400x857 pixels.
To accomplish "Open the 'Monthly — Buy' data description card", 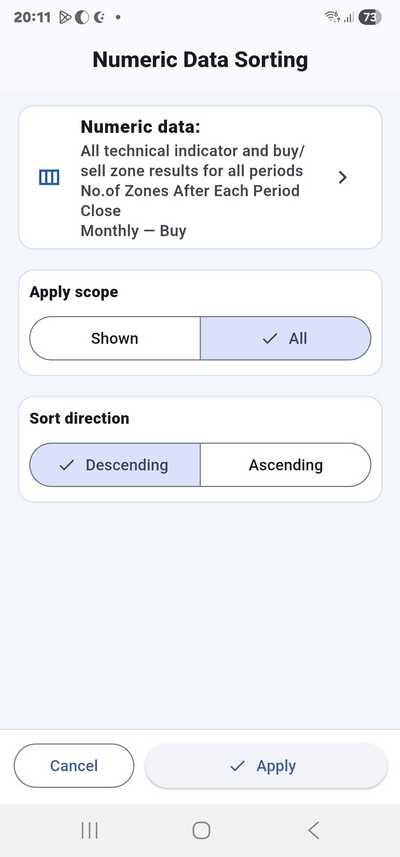I will pos(200,178).
